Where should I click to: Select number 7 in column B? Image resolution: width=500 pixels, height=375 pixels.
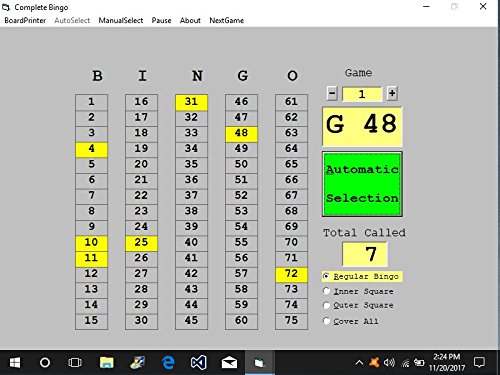(x=91, y=196)
